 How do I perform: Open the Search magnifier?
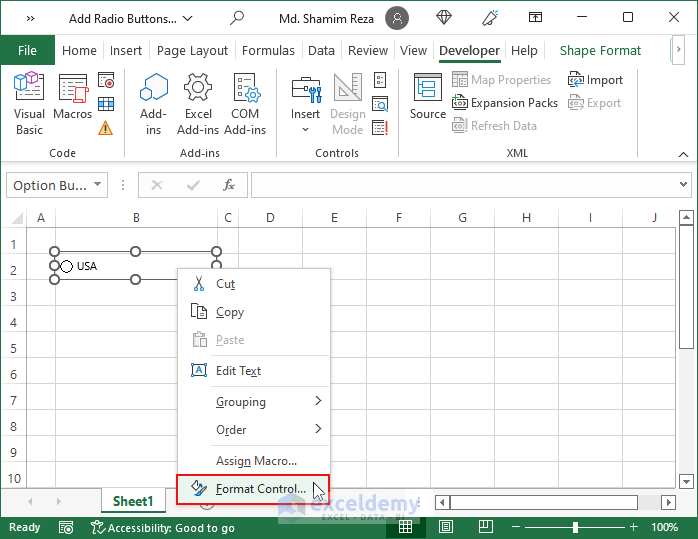pos(237,18)
